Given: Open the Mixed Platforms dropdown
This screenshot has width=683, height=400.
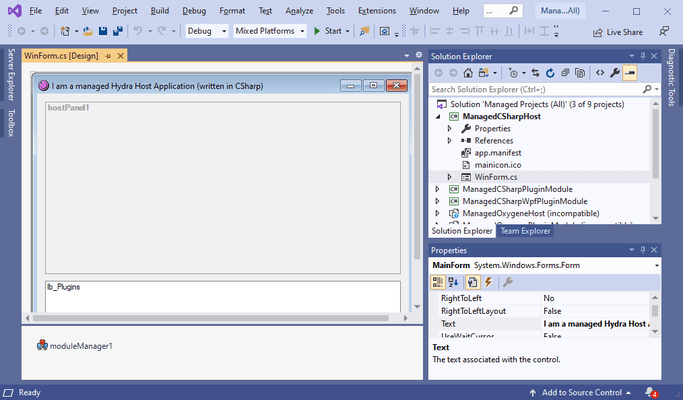Looking at the screenshot, I should point(270,31).
